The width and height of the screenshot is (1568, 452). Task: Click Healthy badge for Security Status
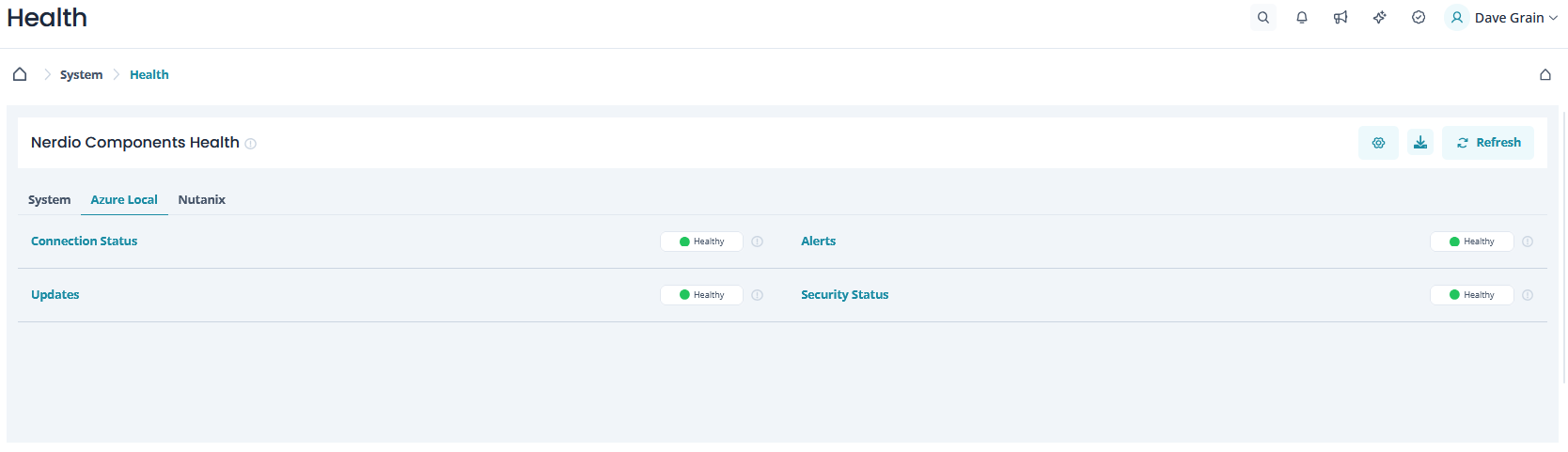[x=1471, y=295]
